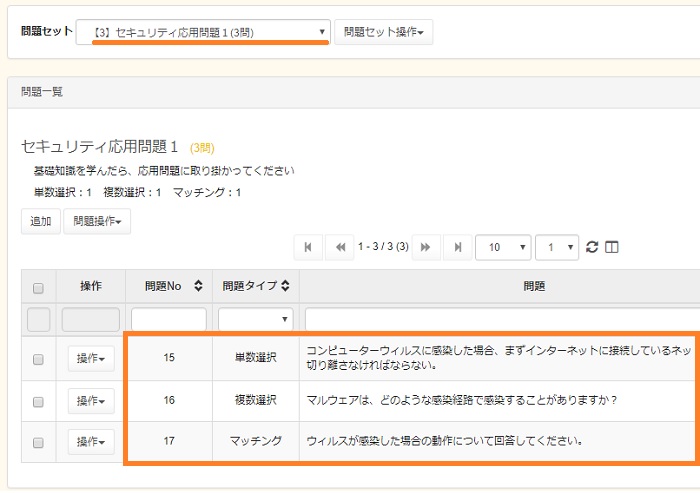Click the 問題No filter input field
The height and width of the screenshot is (493, 700).
click(x=168, y=320)
